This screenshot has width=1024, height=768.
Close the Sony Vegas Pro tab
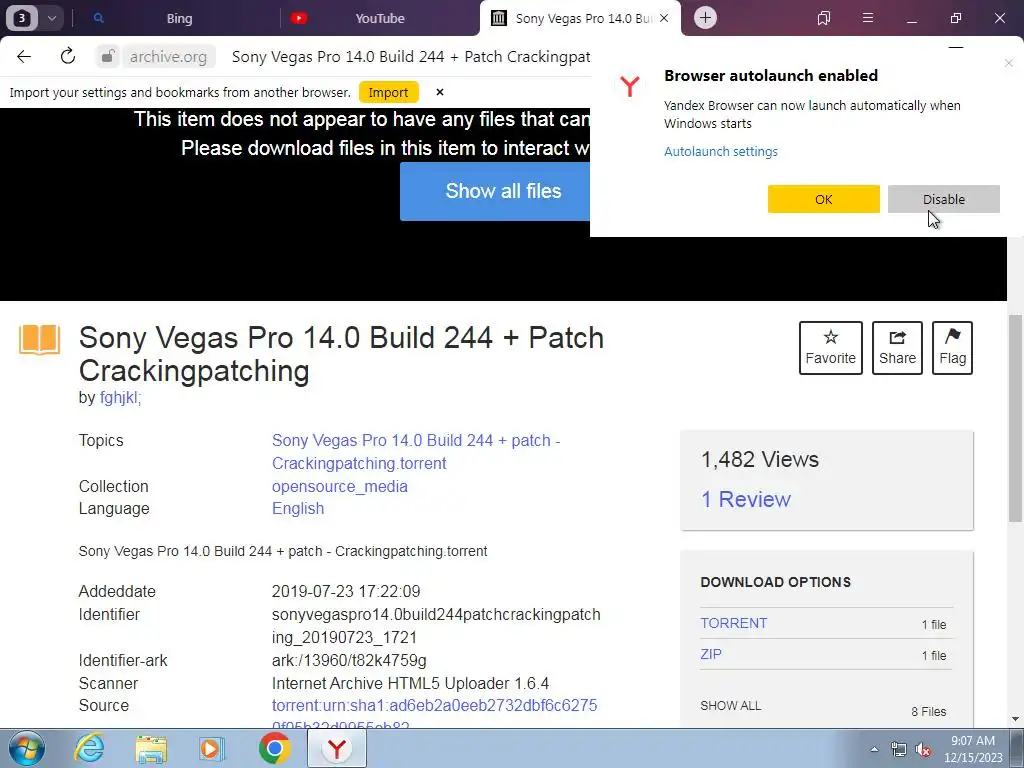pos(664,18)
